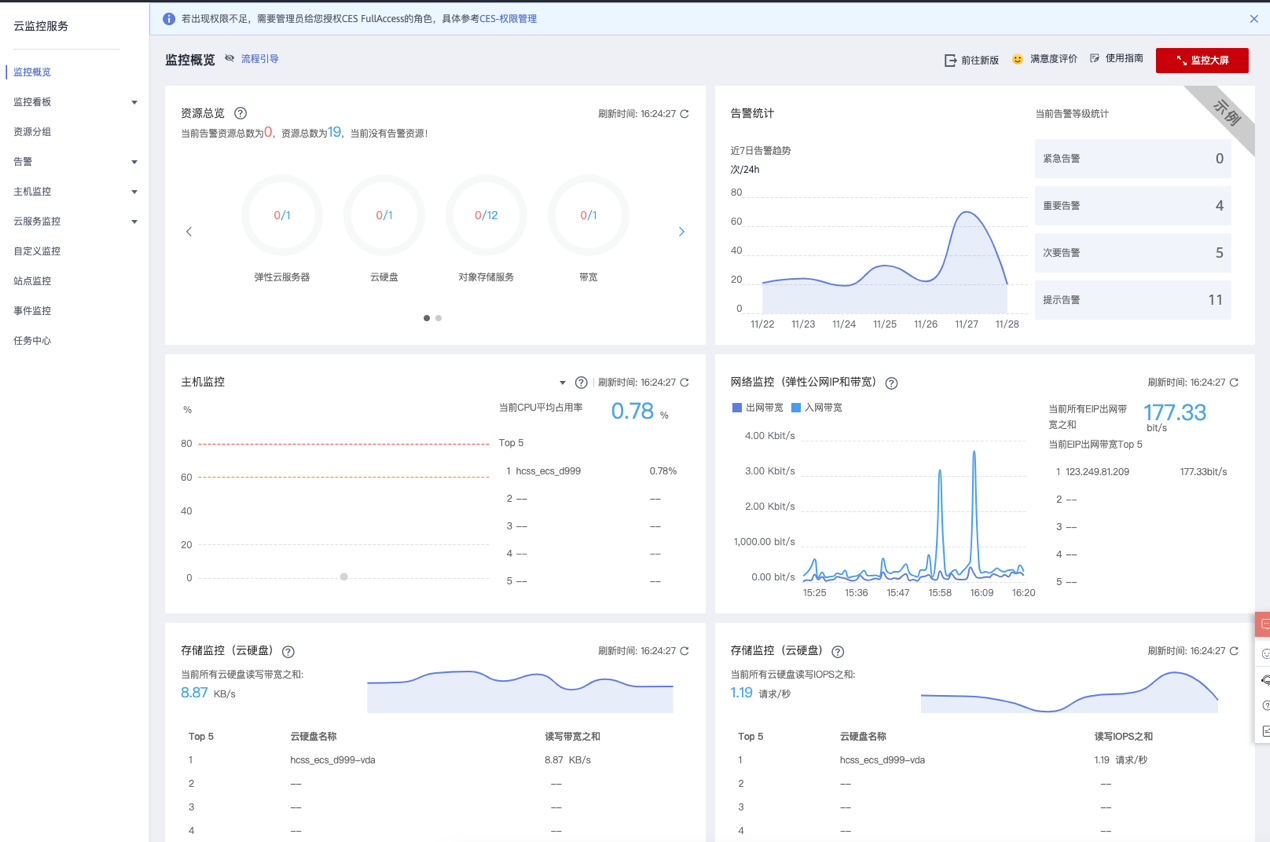
Task: Refresh the 主机监控 panel
Action: pyautogui.click(x=685, y=383)
